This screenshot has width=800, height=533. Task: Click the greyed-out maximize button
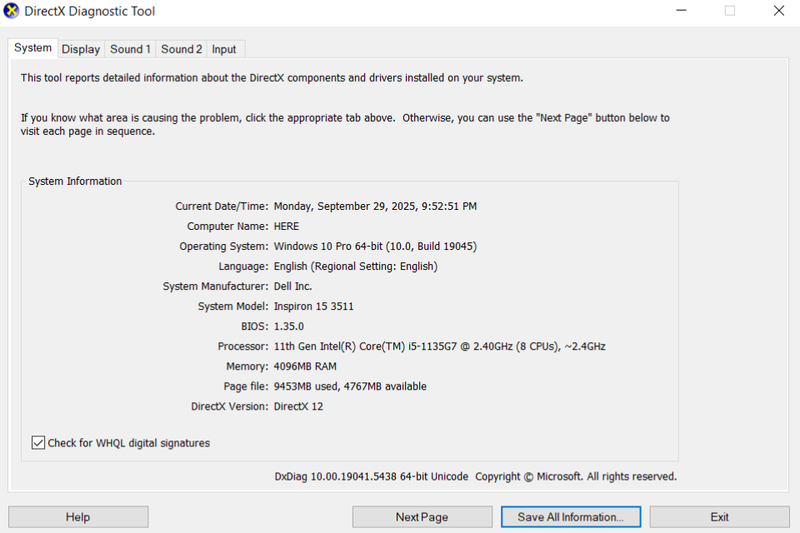(730, 12)
